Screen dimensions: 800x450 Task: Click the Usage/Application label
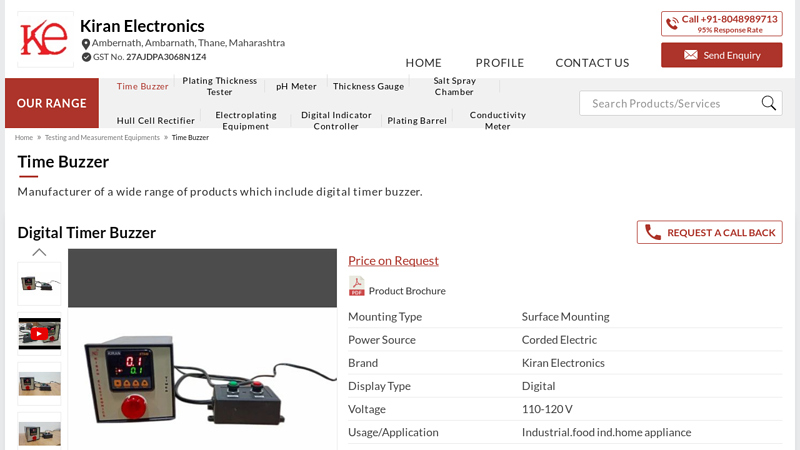pos(393,432)
